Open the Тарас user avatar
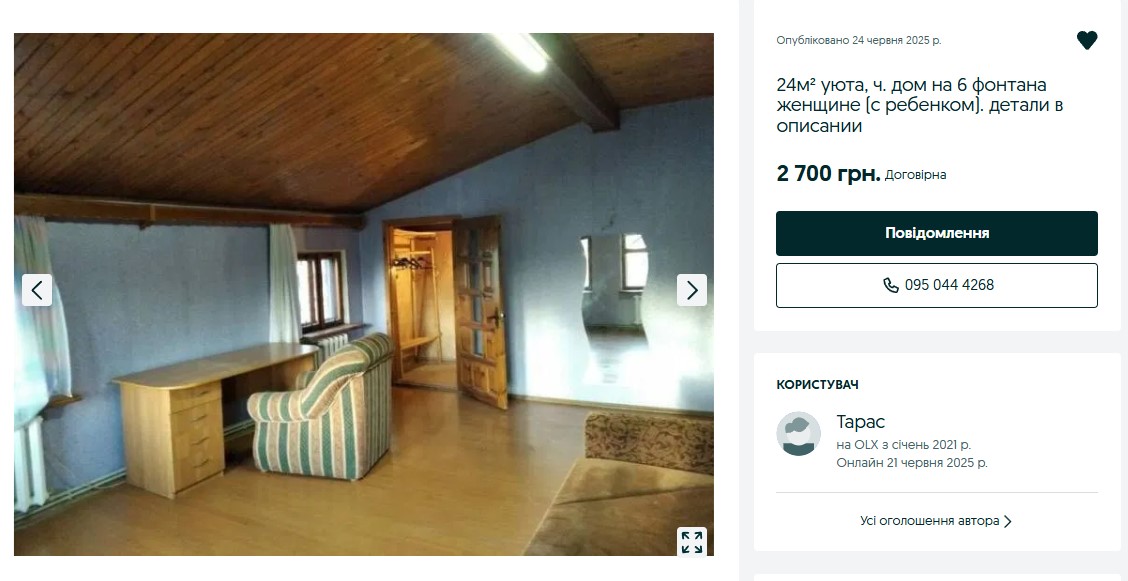1128x581 pixels. (799, 434)
